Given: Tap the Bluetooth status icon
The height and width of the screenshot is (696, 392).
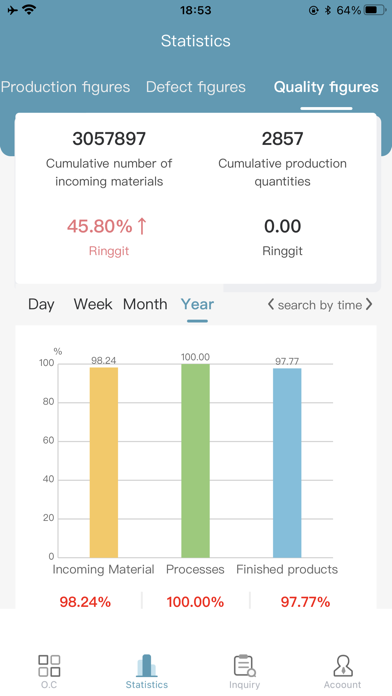Looking at the screenshot, I should (328, 10).
